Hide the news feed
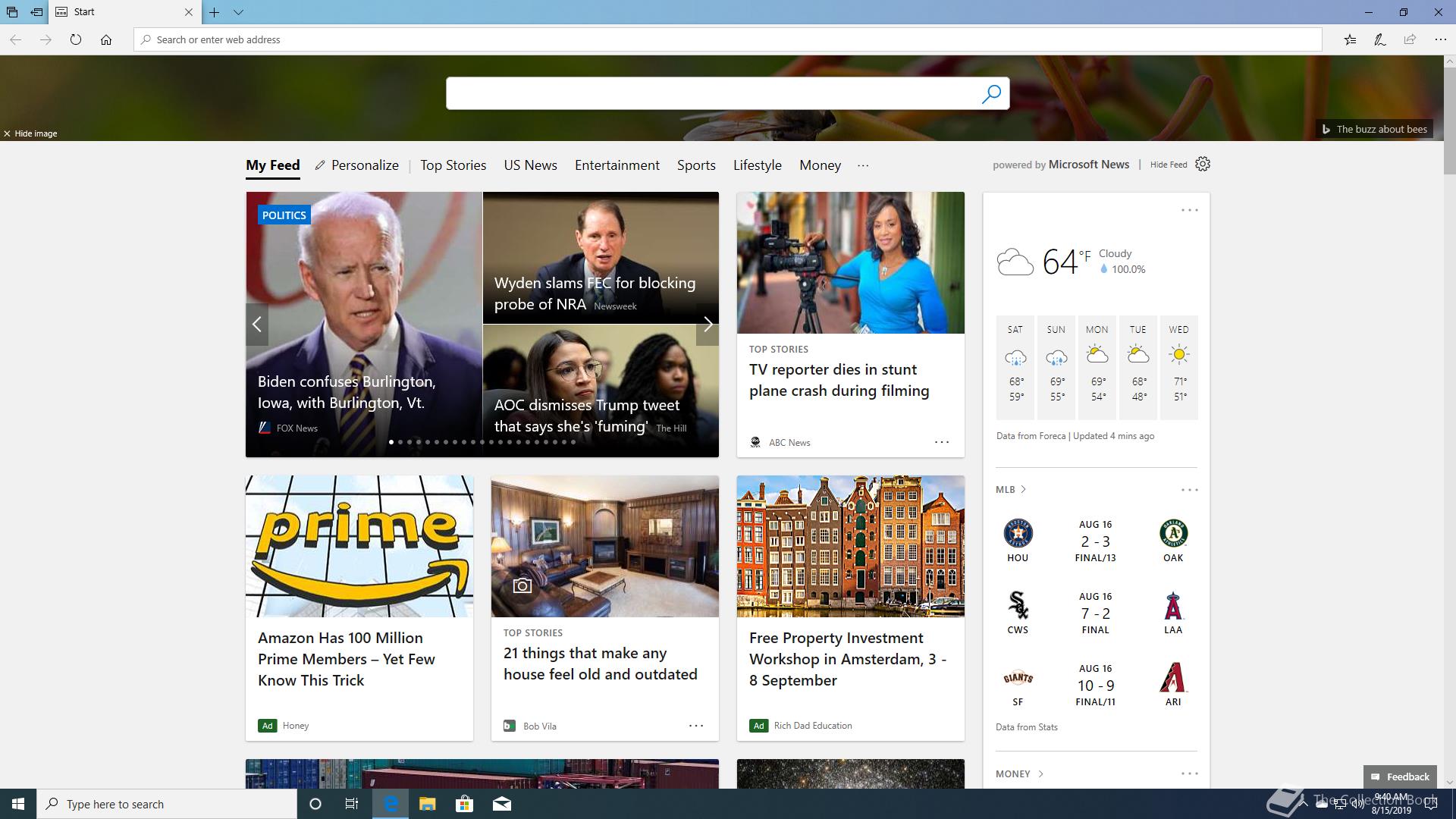This screenshot has width=1456, height=819. pyautogui.click(x=1169, y=165)
